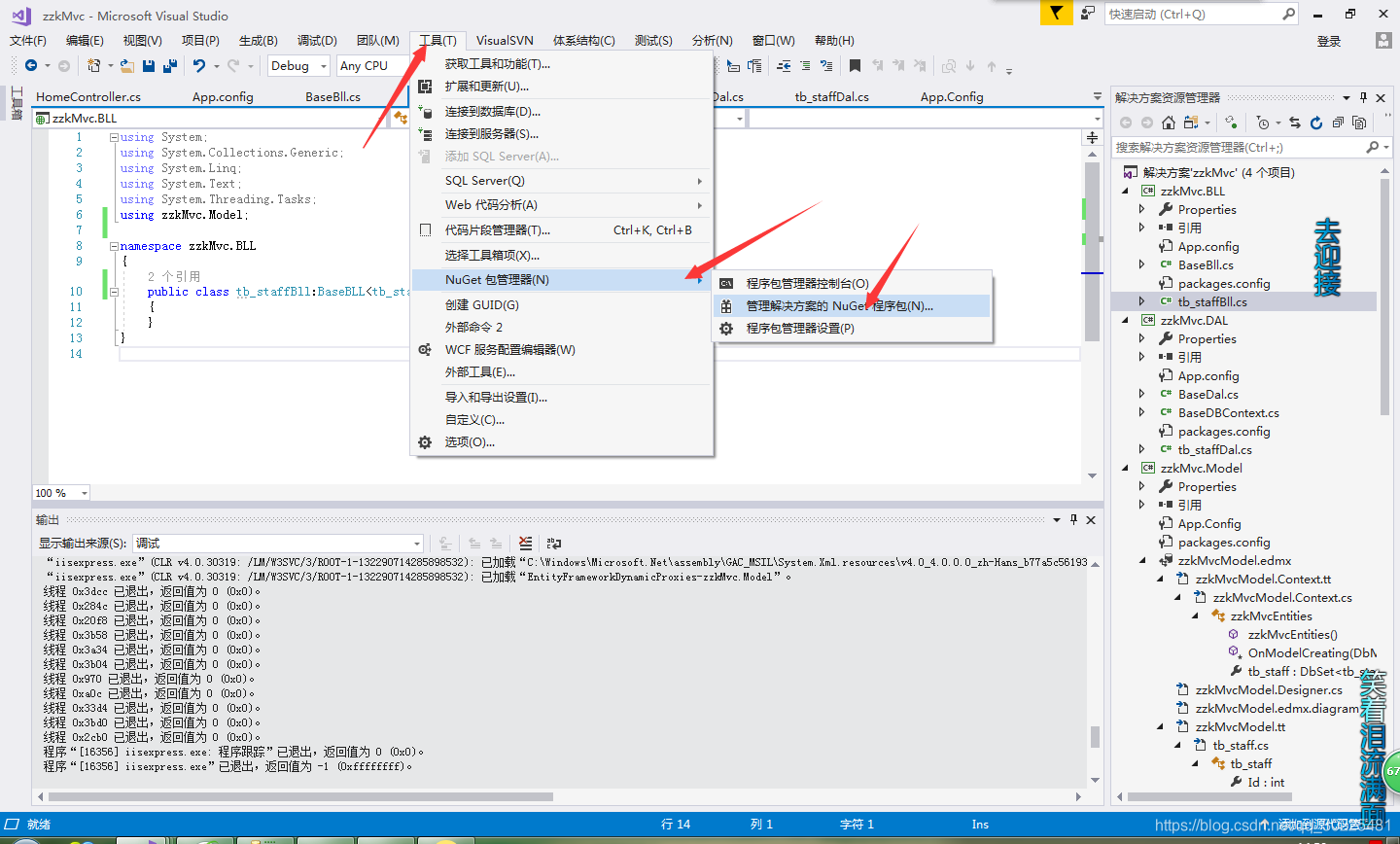This screenshot has height=844, width=1400.
Task: Click the Home icon in Solution Explorer
Action: click(x=1169, y=123)
